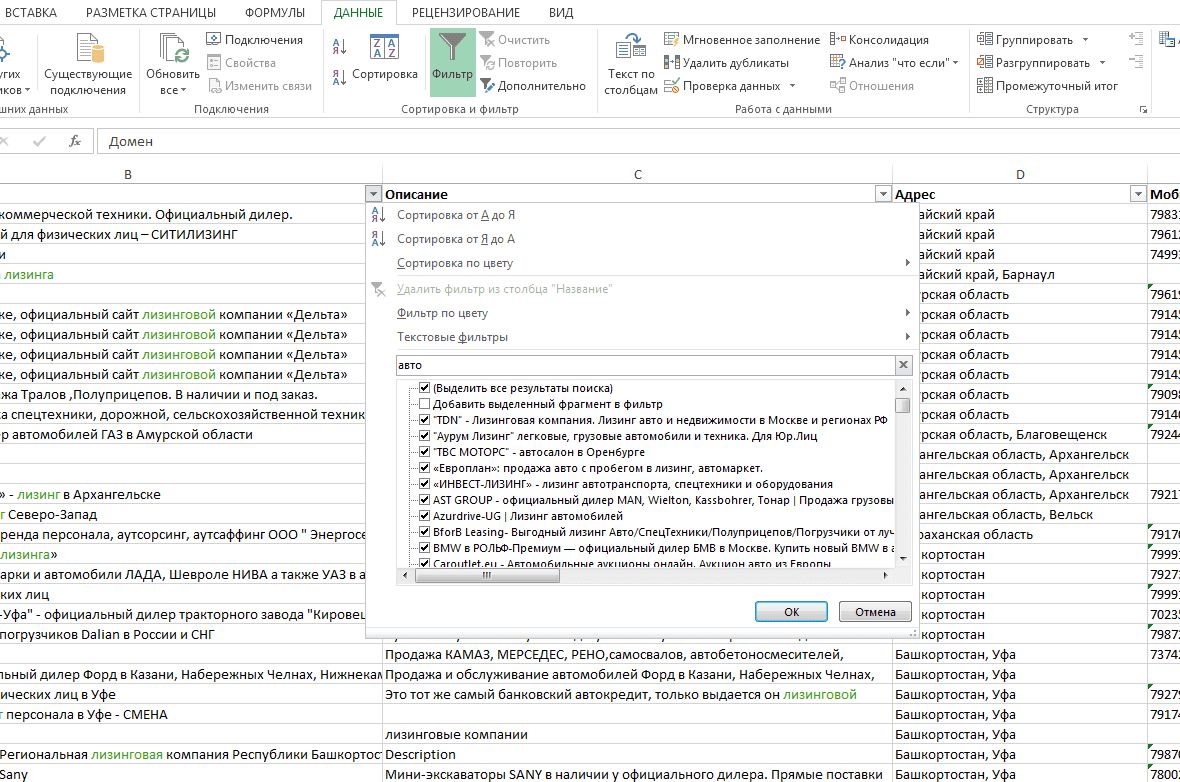Confirm filter with OK button
The width and height of the screenshot is (1180, 782).
(x=791, y=612)
